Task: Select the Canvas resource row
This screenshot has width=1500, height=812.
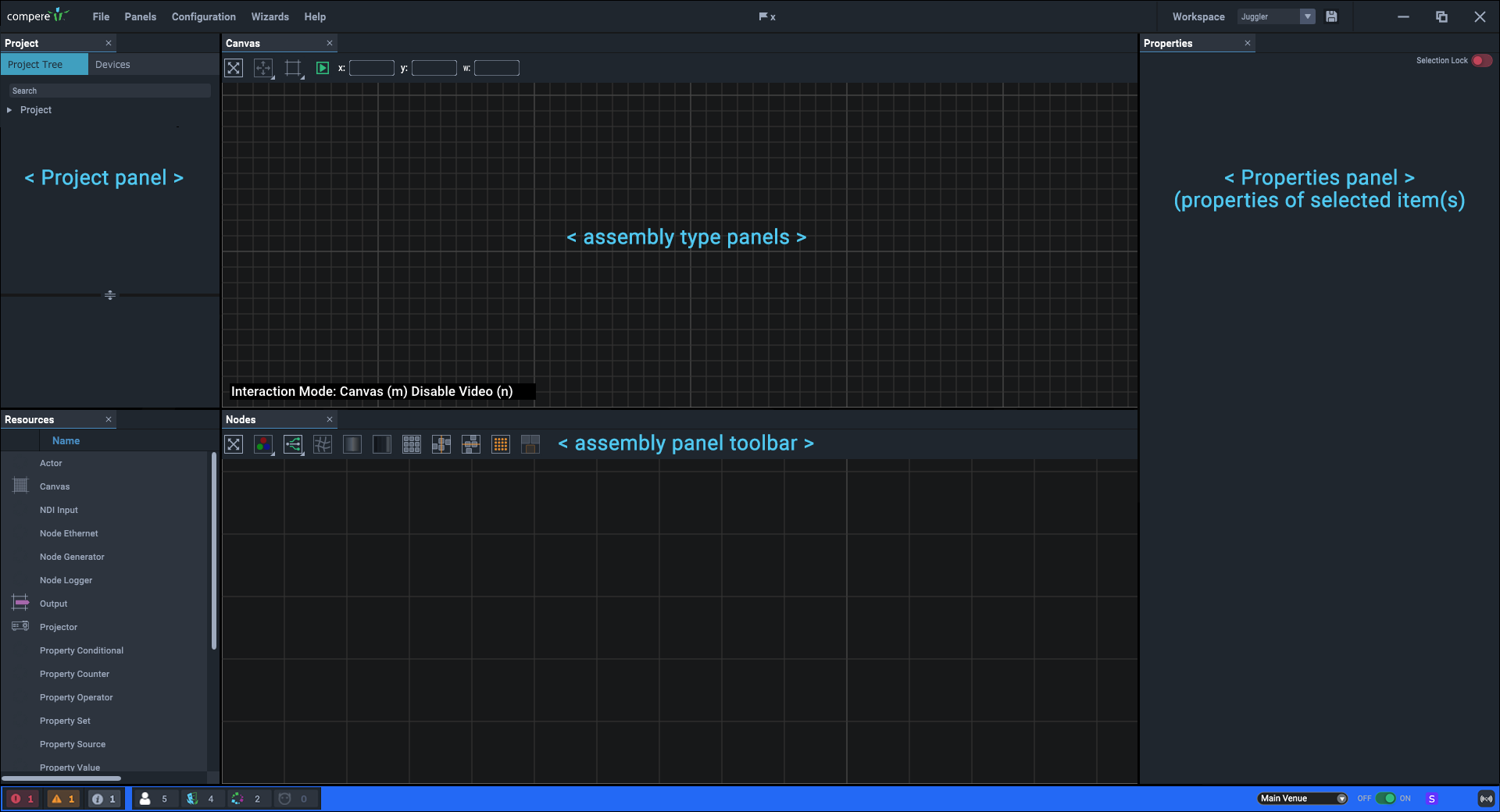Action: pyautogui.click(x=104, y=487)
